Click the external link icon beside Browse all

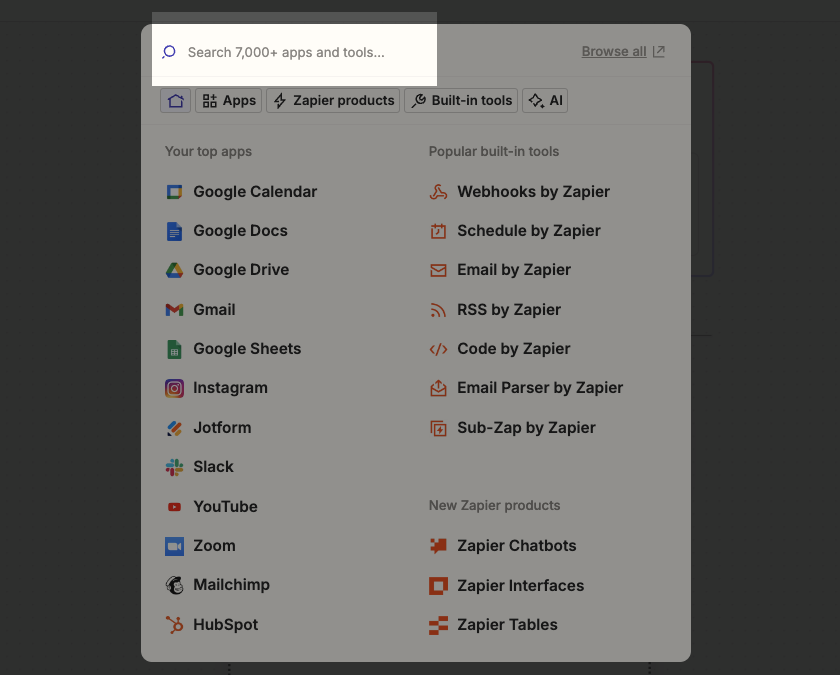[x=658, y=51]
